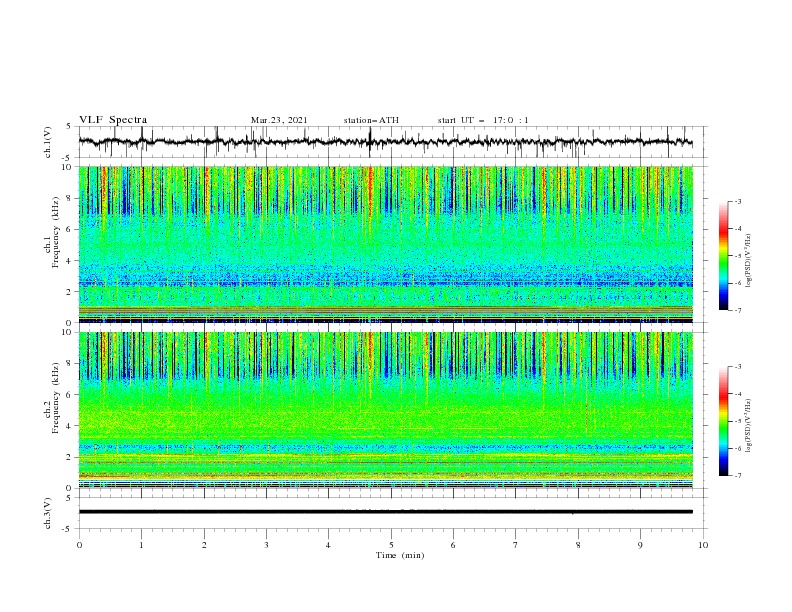Click the "9" tick on the time axis

coord(640,545)
